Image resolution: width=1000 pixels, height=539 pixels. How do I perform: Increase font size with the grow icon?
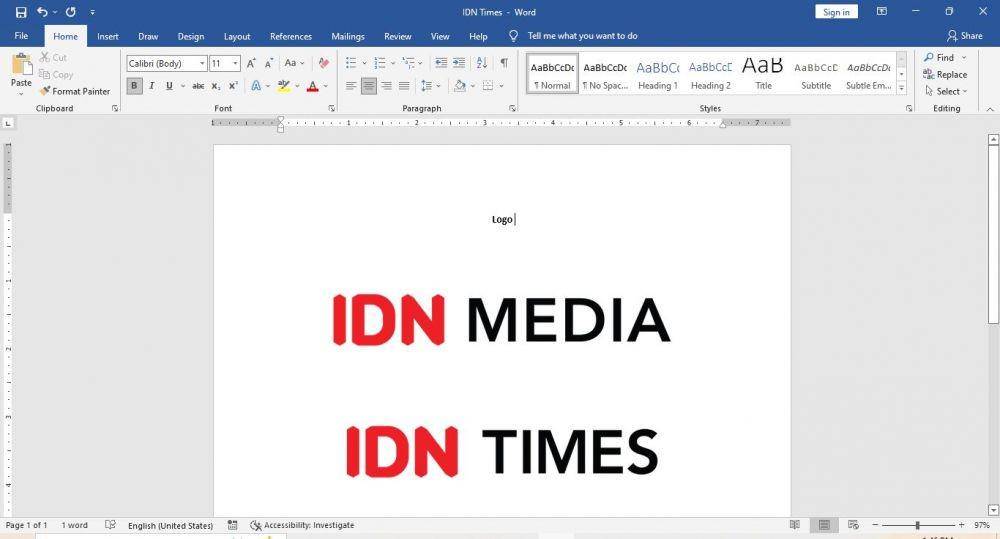pyautogui.click(x=251, y=63)
